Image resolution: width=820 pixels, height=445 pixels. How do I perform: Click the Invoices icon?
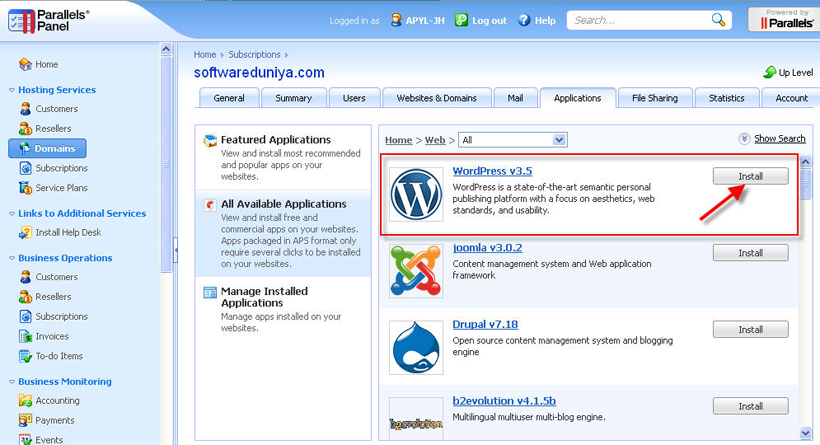point(25,336)
